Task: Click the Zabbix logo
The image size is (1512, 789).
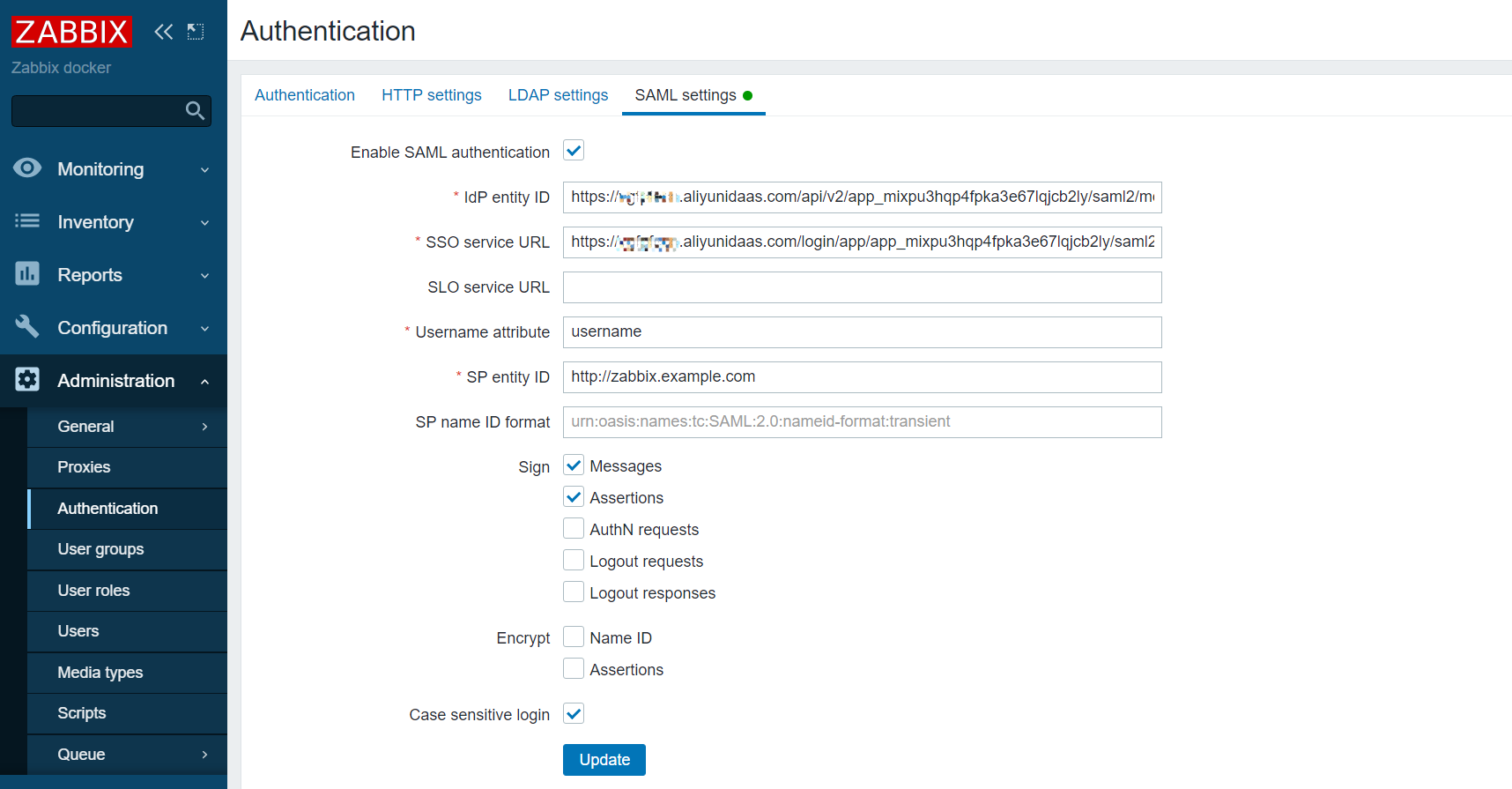Action: point(71,32)
